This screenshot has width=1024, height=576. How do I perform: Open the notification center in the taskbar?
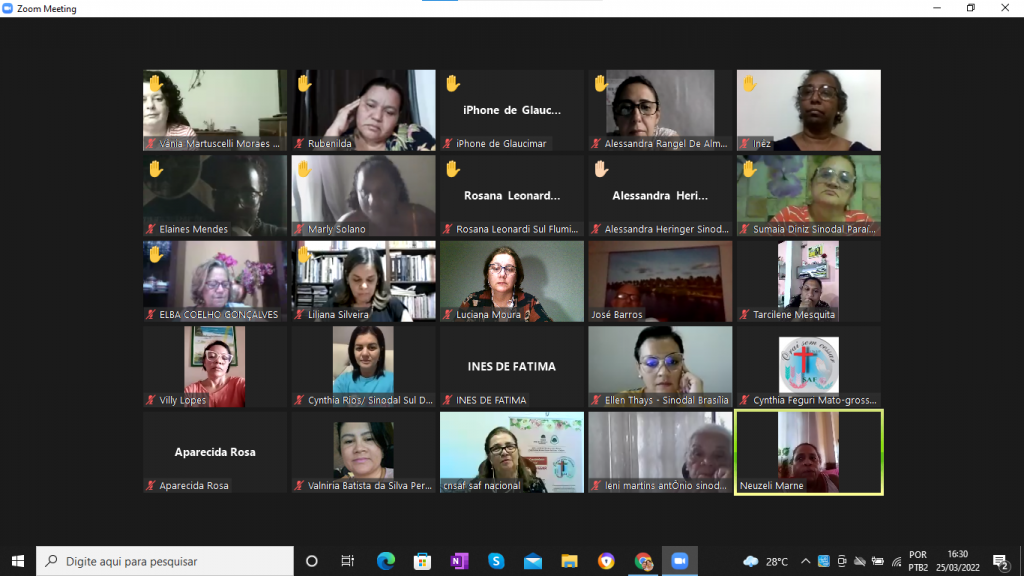pos(1000,561)
